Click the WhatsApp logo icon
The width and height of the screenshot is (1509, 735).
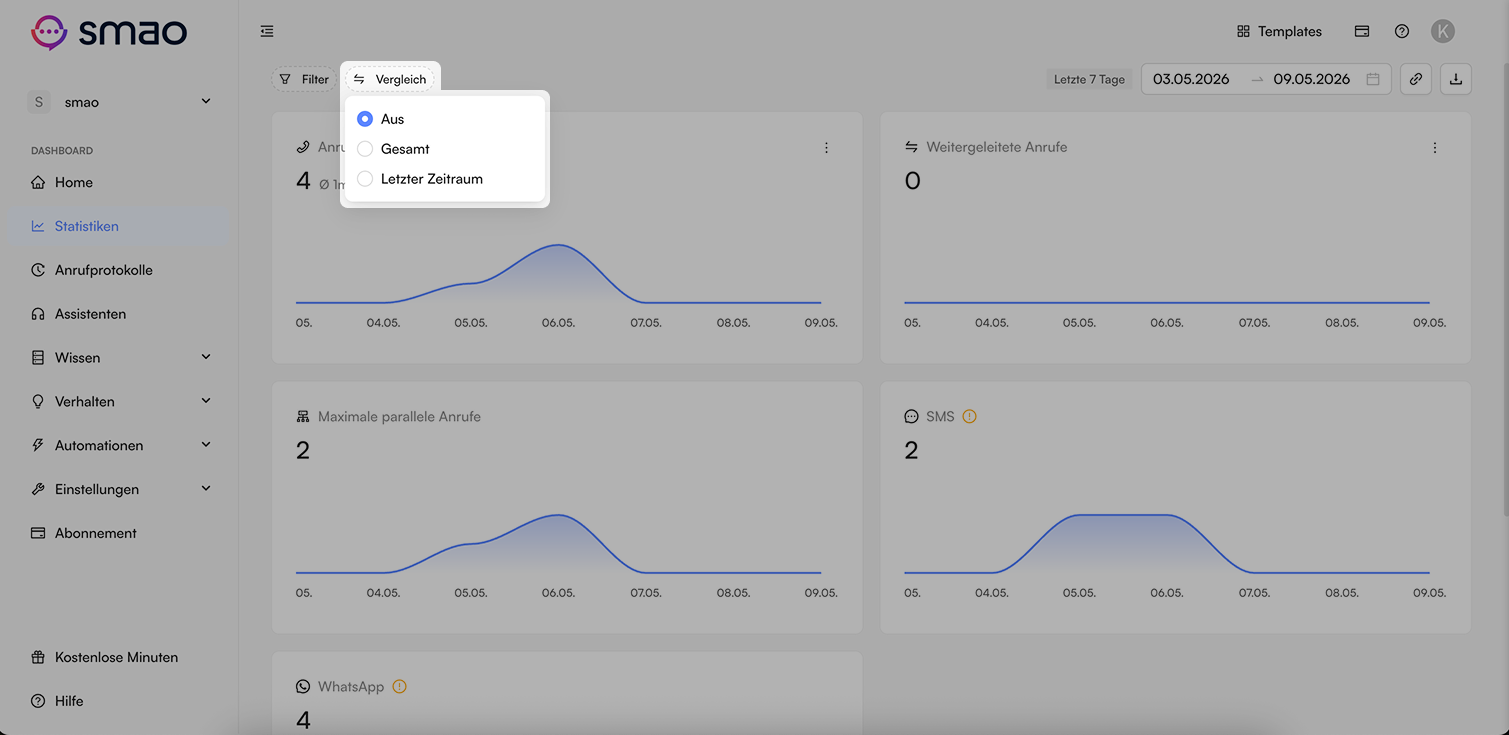tap(303, 686)
